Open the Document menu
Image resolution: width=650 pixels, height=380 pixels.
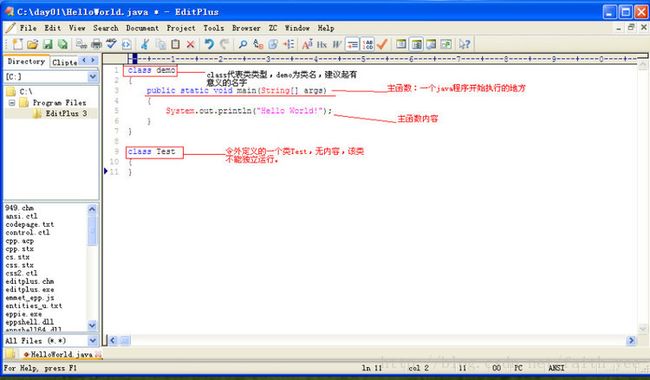pos(142,28)
